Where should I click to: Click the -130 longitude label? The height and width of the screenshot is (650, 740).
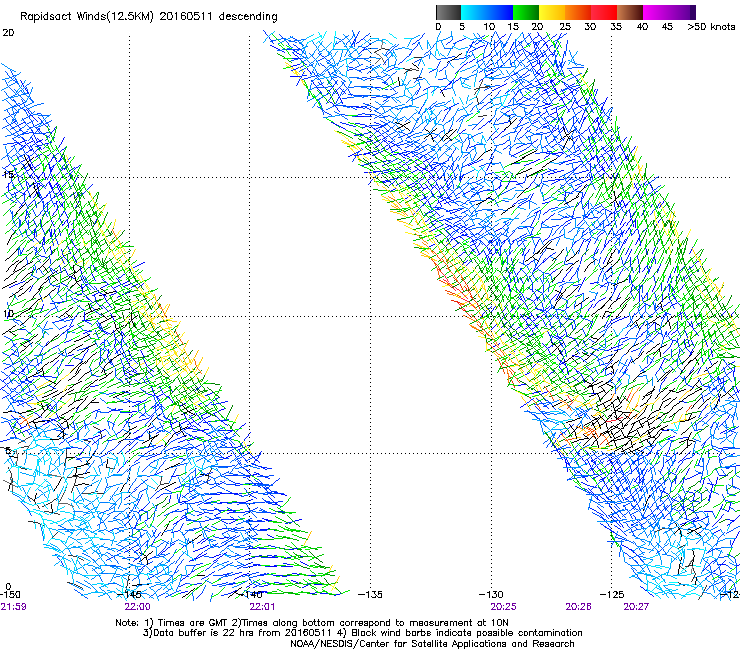(491, 594)
